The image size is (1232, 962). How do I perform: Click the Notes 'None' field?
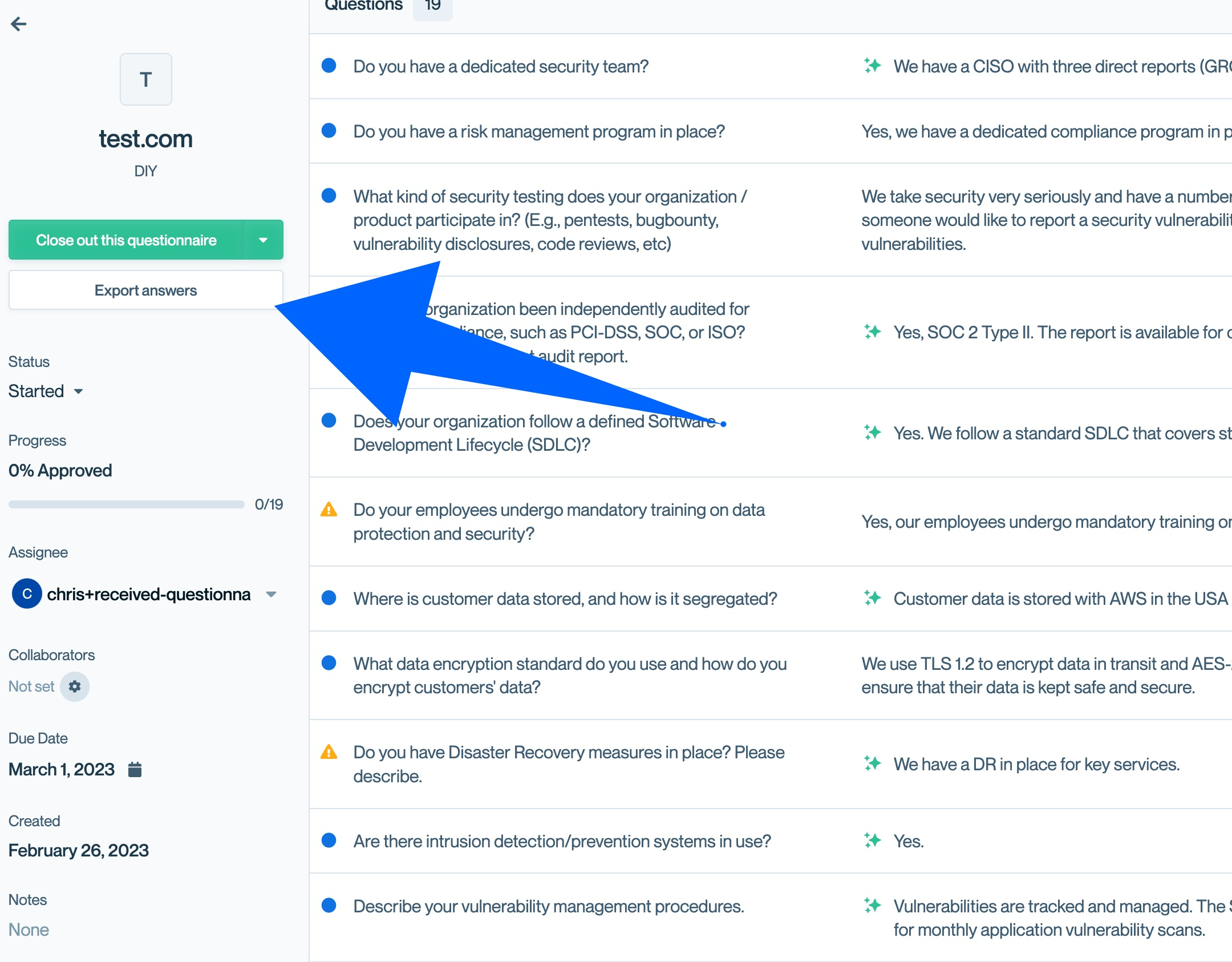point(29,929)
